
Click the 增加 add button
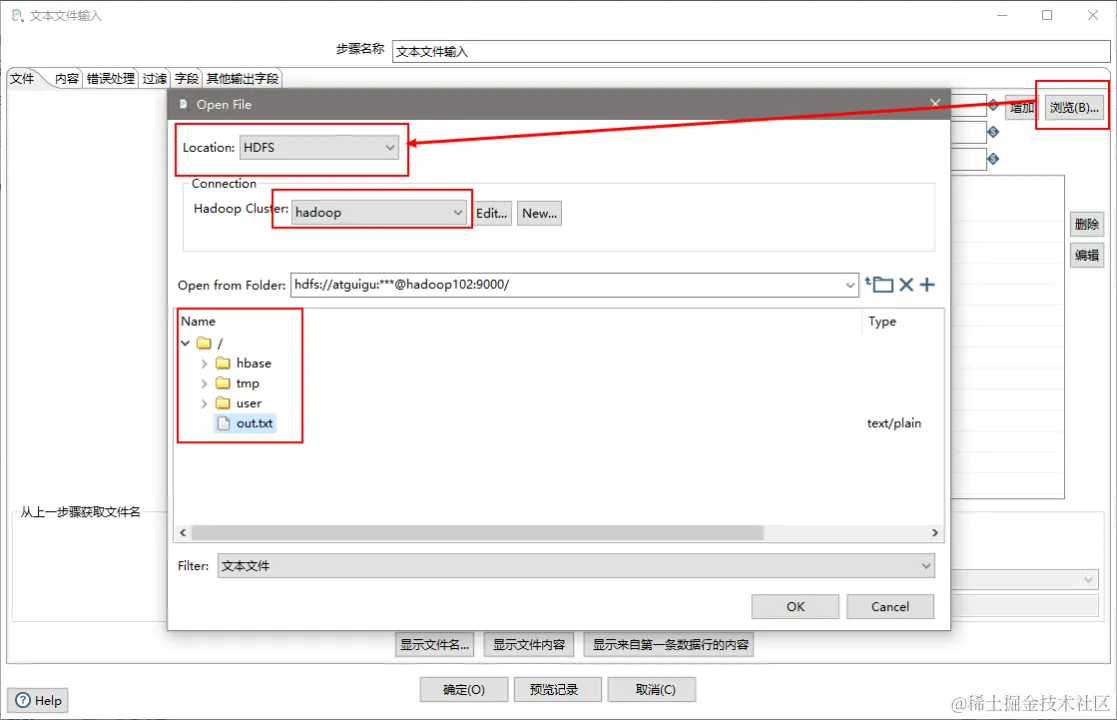coord(1020,108)
